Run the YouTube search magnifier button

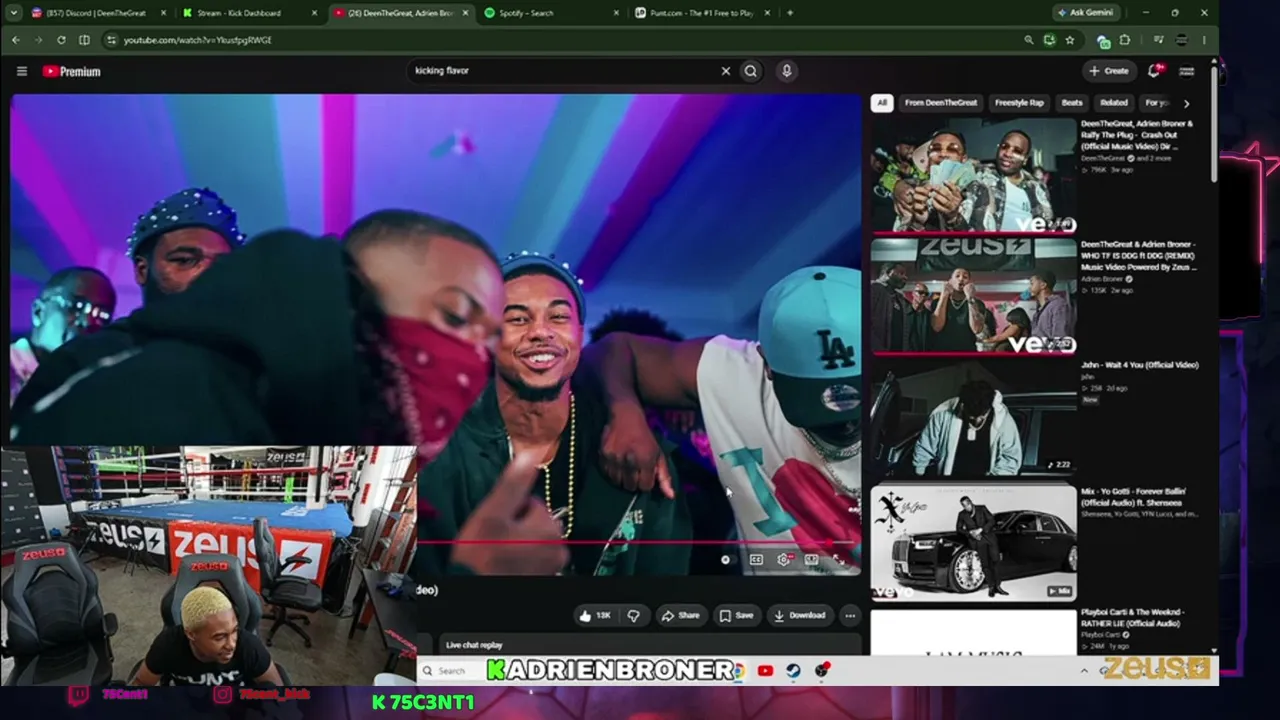[x=751, y=71]
